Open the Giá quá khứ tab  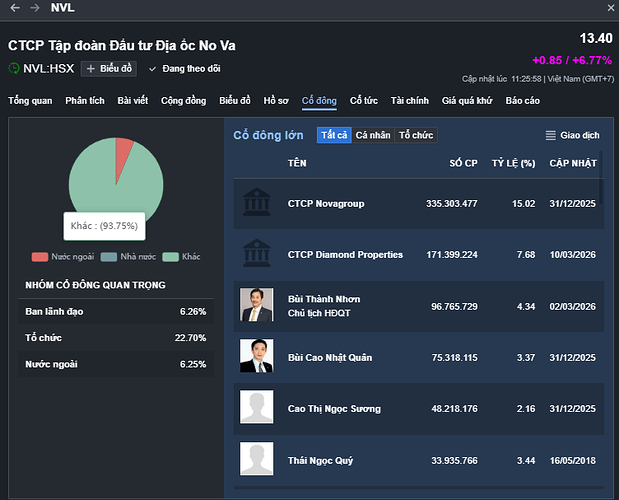click(x=467, y=101)
